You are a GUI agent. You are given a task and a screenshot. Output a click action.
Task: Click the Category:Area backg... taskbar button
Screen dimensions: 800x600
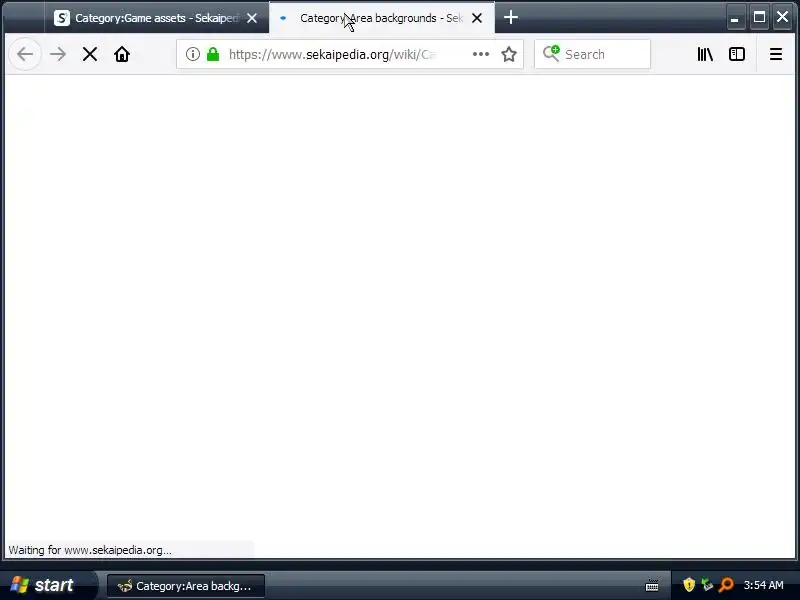(x=186, y=586)
